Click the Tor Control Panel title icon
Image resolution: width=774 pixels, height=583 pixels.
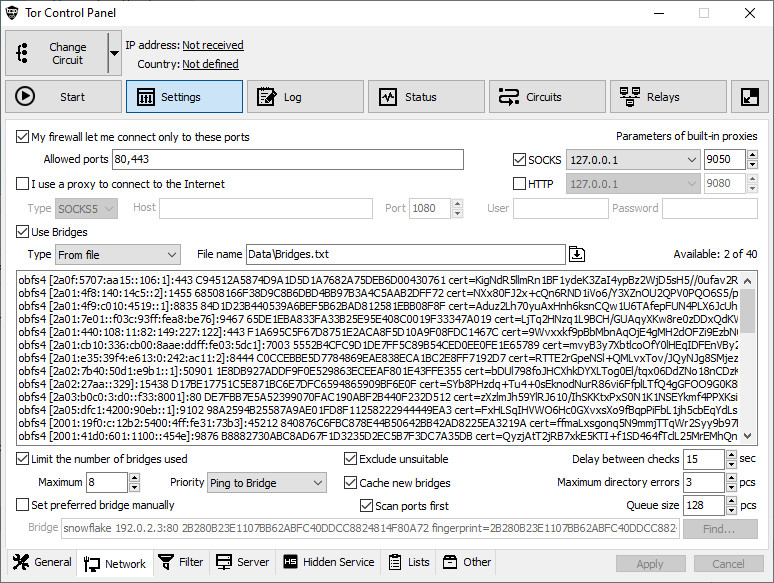[12, 13]
